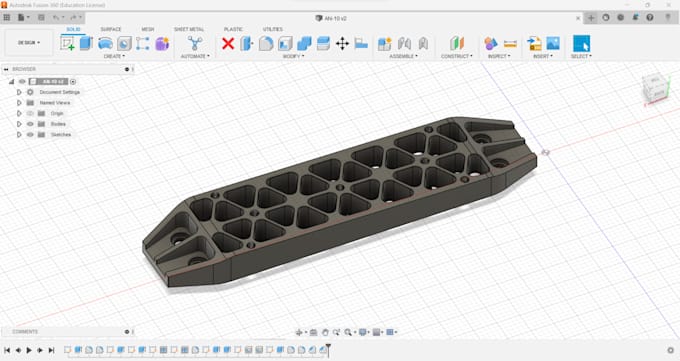
Task: Open the data panel grid icon
Action: (x=7, y=18)
